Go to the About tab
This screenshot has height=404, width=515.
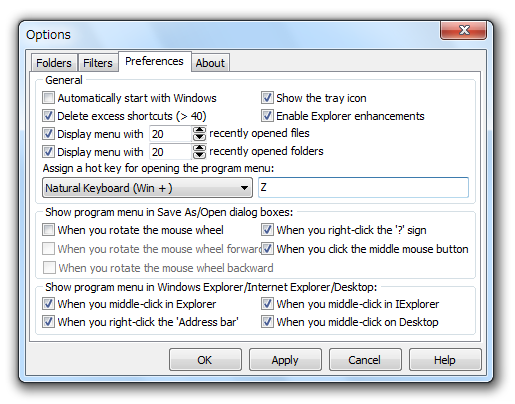(x=210, y=63)
